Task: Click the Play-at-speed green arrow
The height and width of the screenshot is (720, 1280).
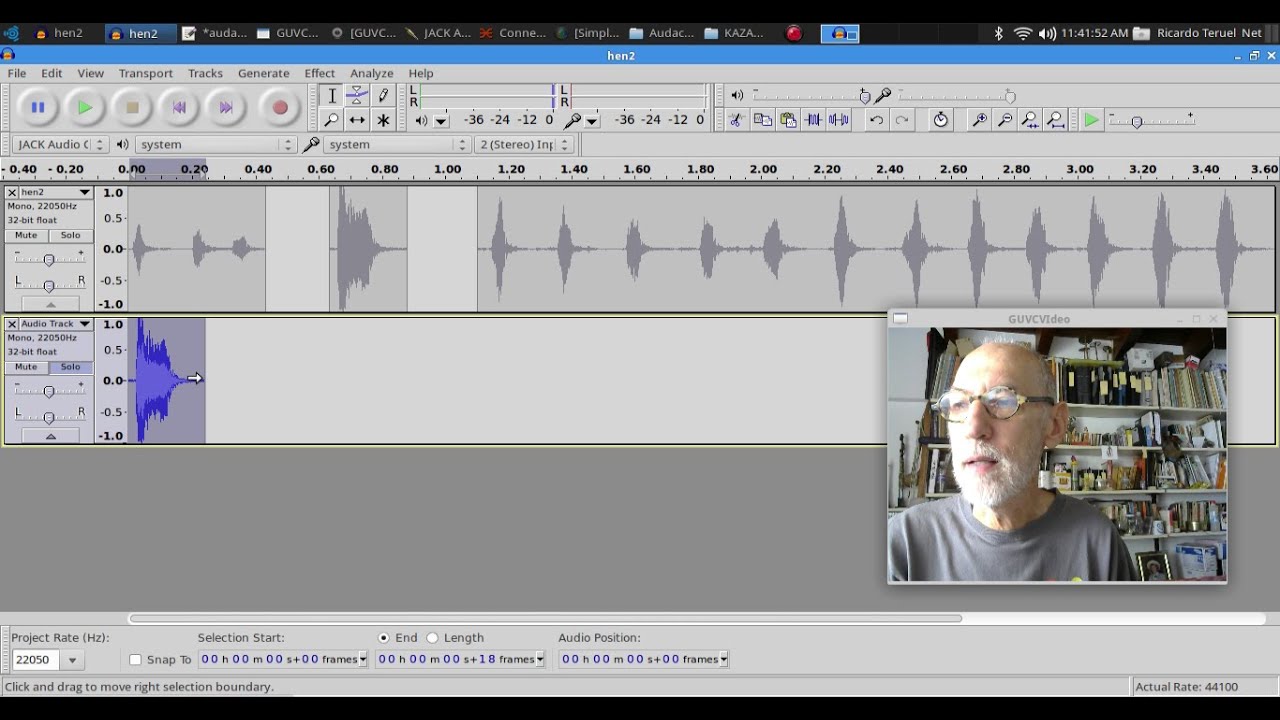Action: coord(1092,120)
